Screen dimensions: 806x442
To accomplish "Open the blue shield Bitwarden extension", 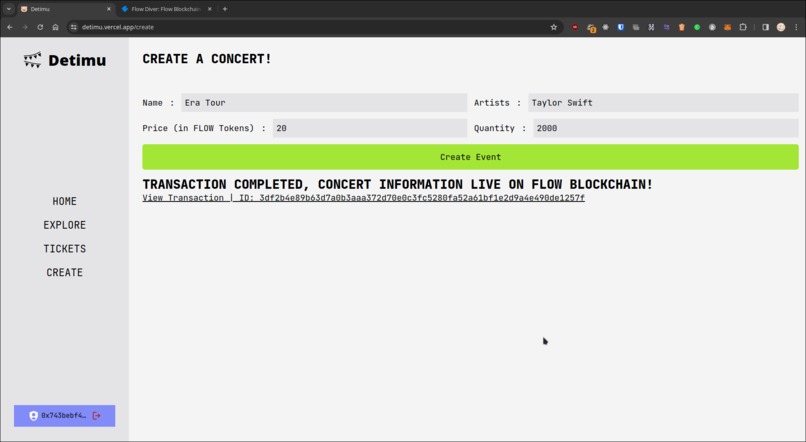I will [620, 27].
